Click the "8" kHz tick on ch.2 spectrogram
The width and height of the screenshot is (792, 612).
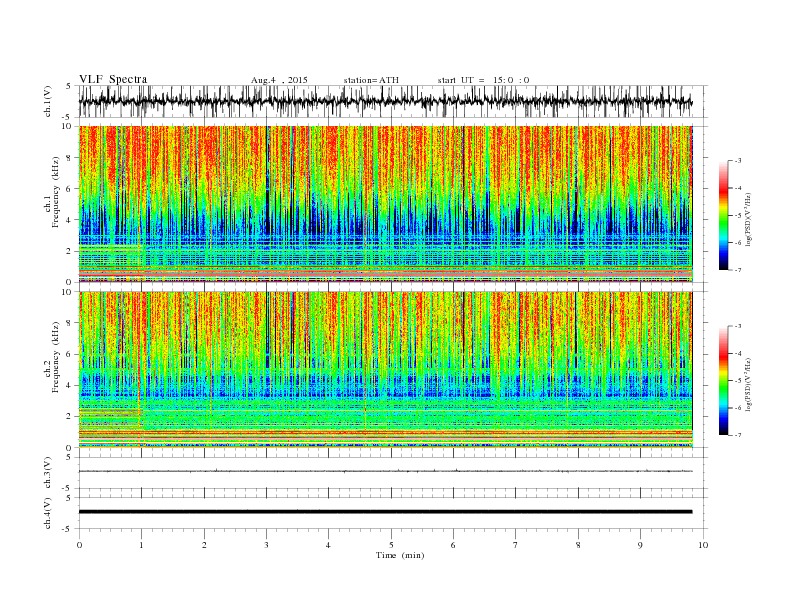click(70, 323)
